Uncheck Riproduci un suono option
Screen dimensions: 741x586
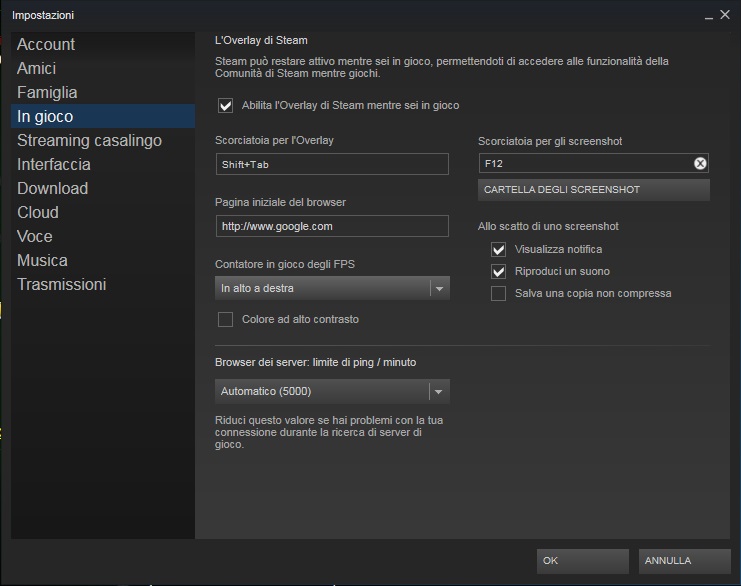click(498, 271)
